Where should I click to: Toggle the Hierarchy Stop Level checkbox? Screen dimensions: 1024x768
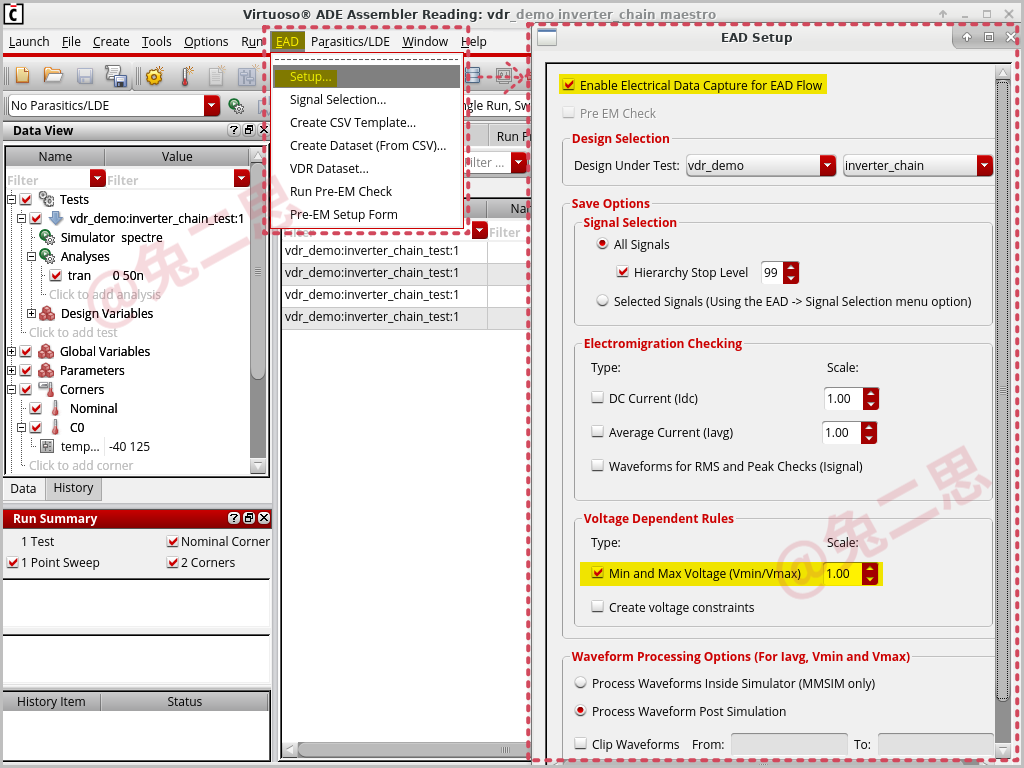622,272
